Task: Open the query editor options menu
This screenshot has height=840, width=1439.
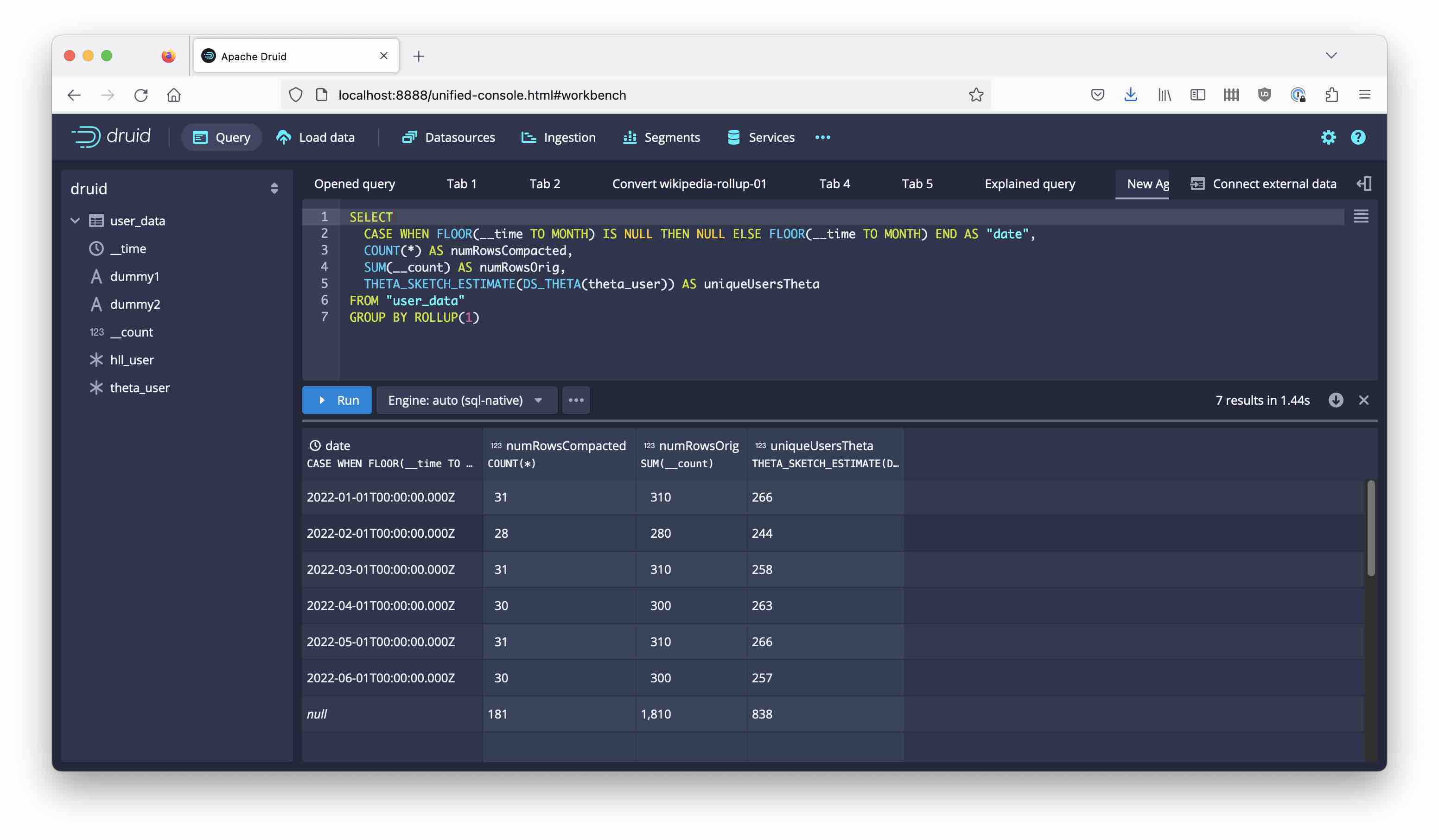Action: [576, 401]
